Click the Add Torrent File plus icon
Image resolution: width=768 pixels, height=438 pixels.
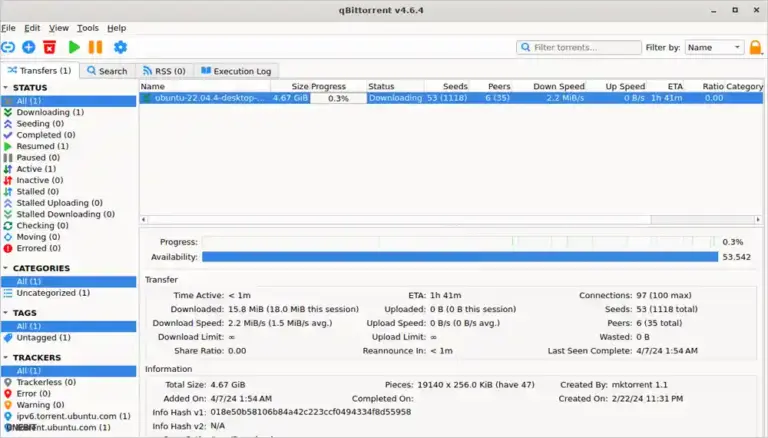(29, 48)
